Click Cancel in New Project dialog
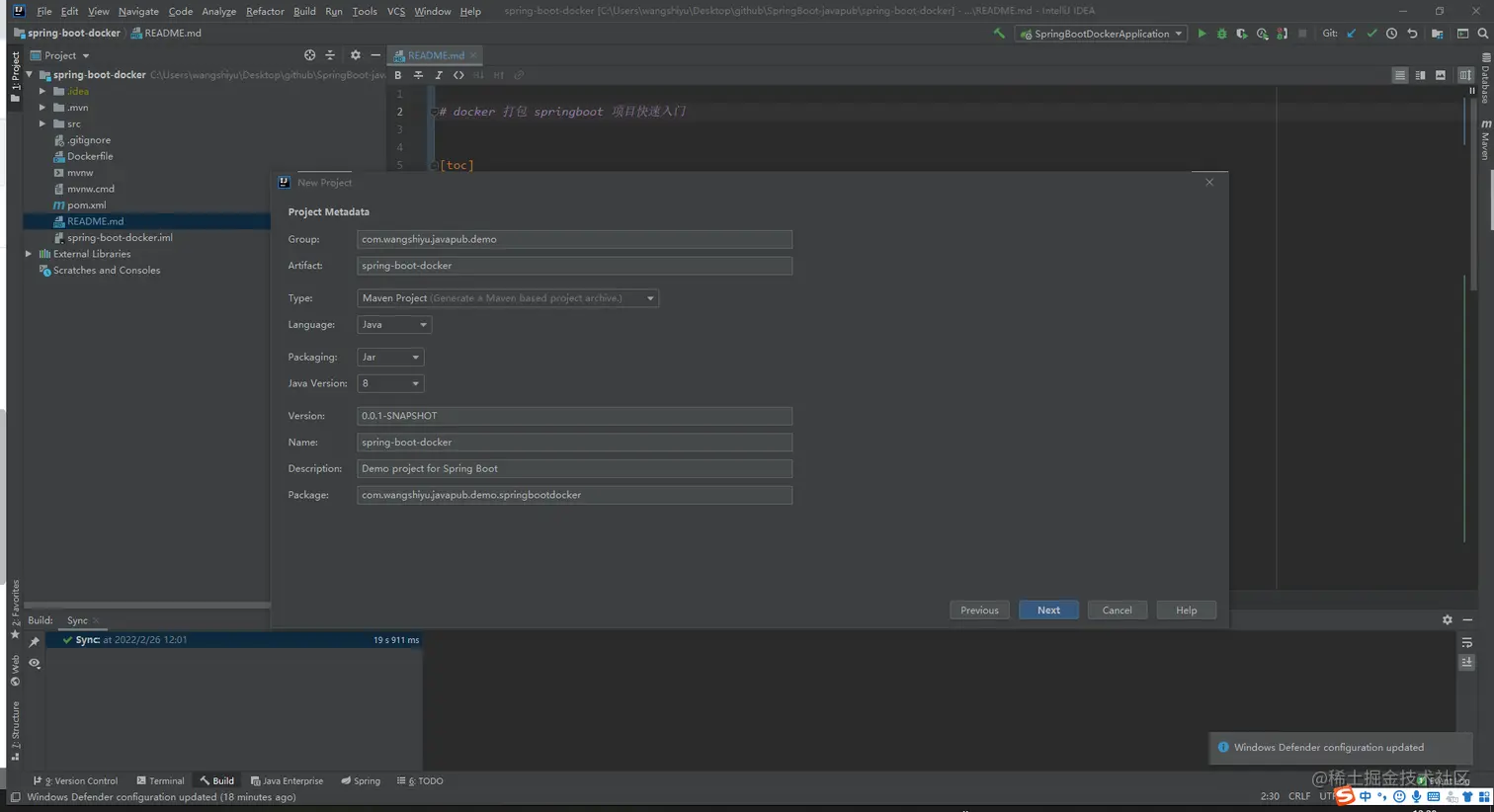Image resolution: width=1494 pixels, height=812 pixels. coord(1118,610)
